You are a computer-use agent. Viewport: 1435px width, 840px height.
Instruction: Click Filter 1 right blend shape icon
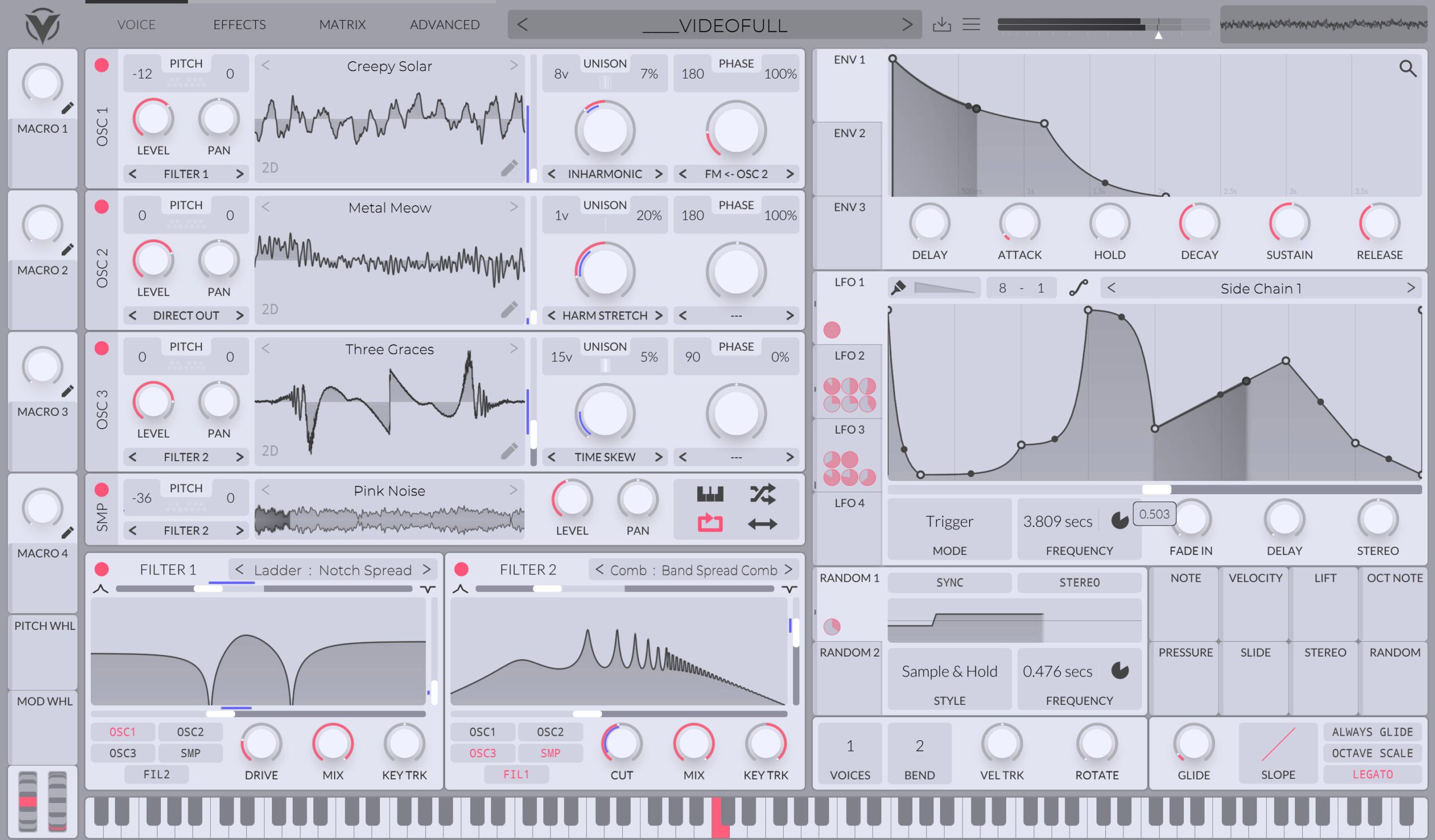(428, 589)
